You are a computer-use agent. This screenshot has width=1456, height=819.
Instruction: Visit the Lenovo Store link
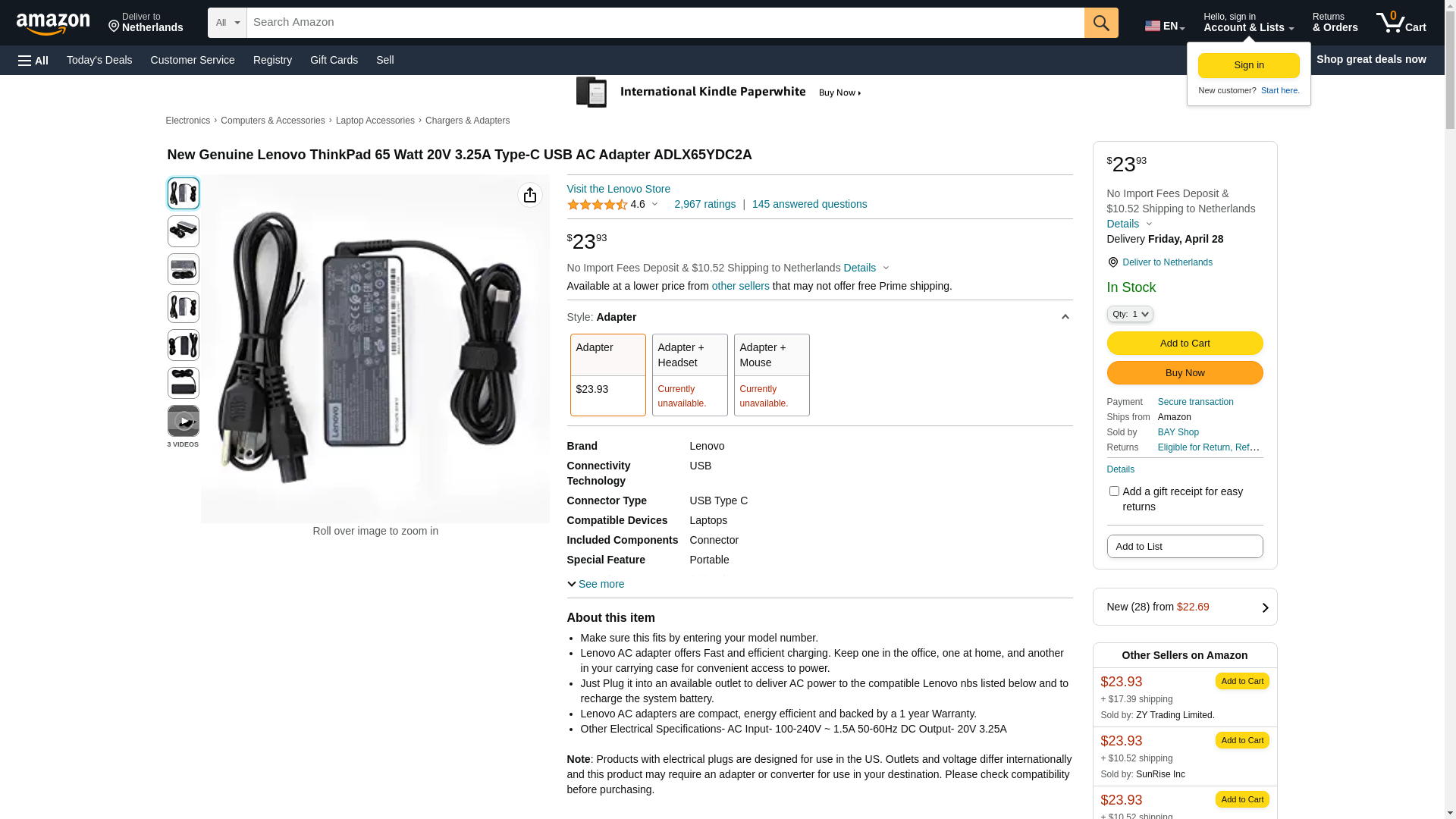pos(618,189)
